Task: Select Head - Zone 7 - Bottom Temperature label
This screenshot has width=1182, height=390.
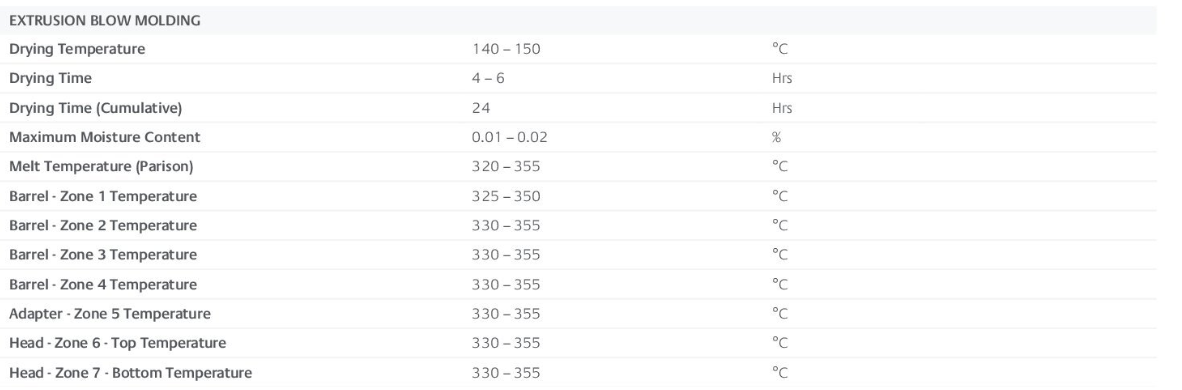Action: click(x=130, y=373)
